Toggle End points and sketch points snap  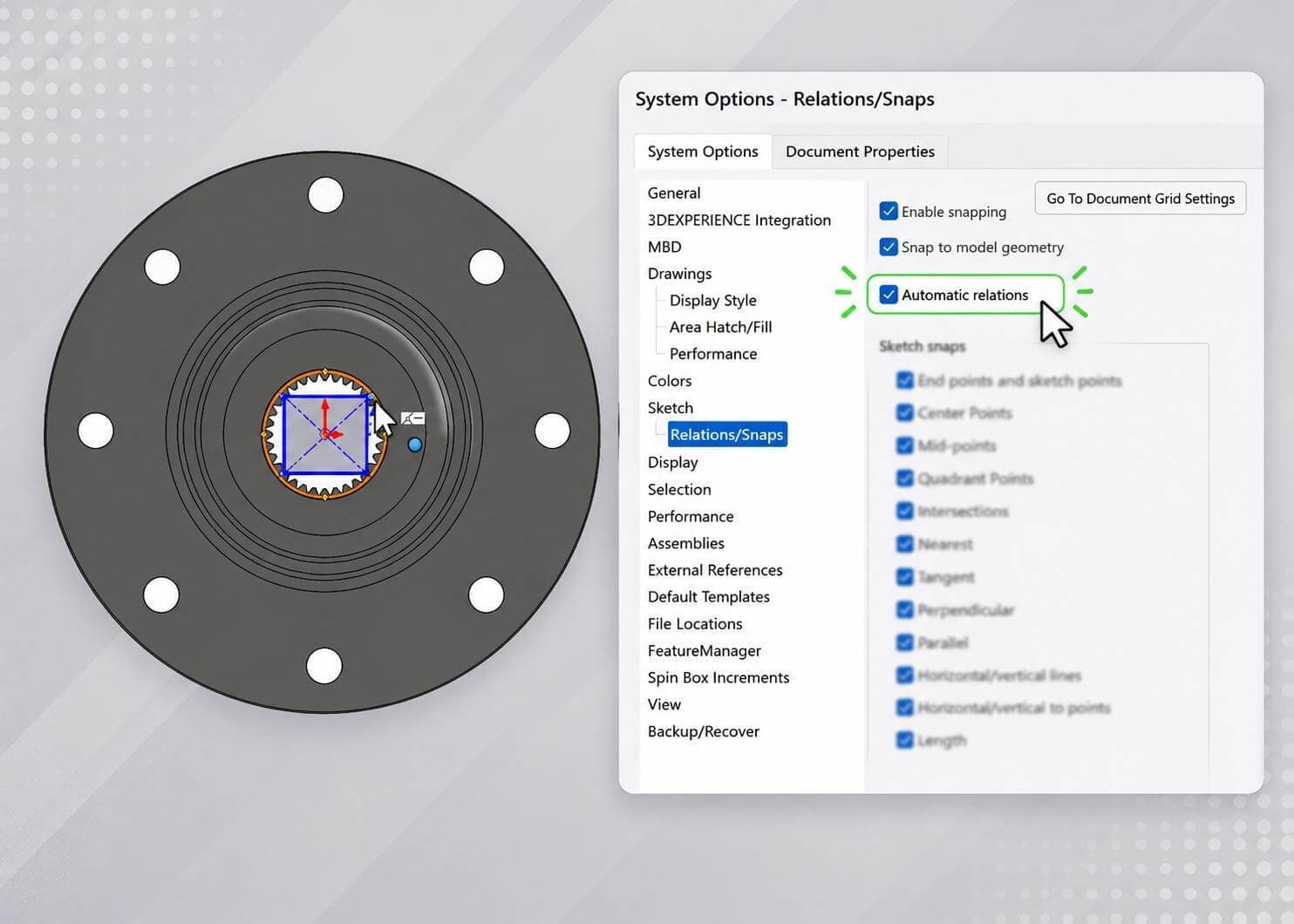[x=904, y=381]
